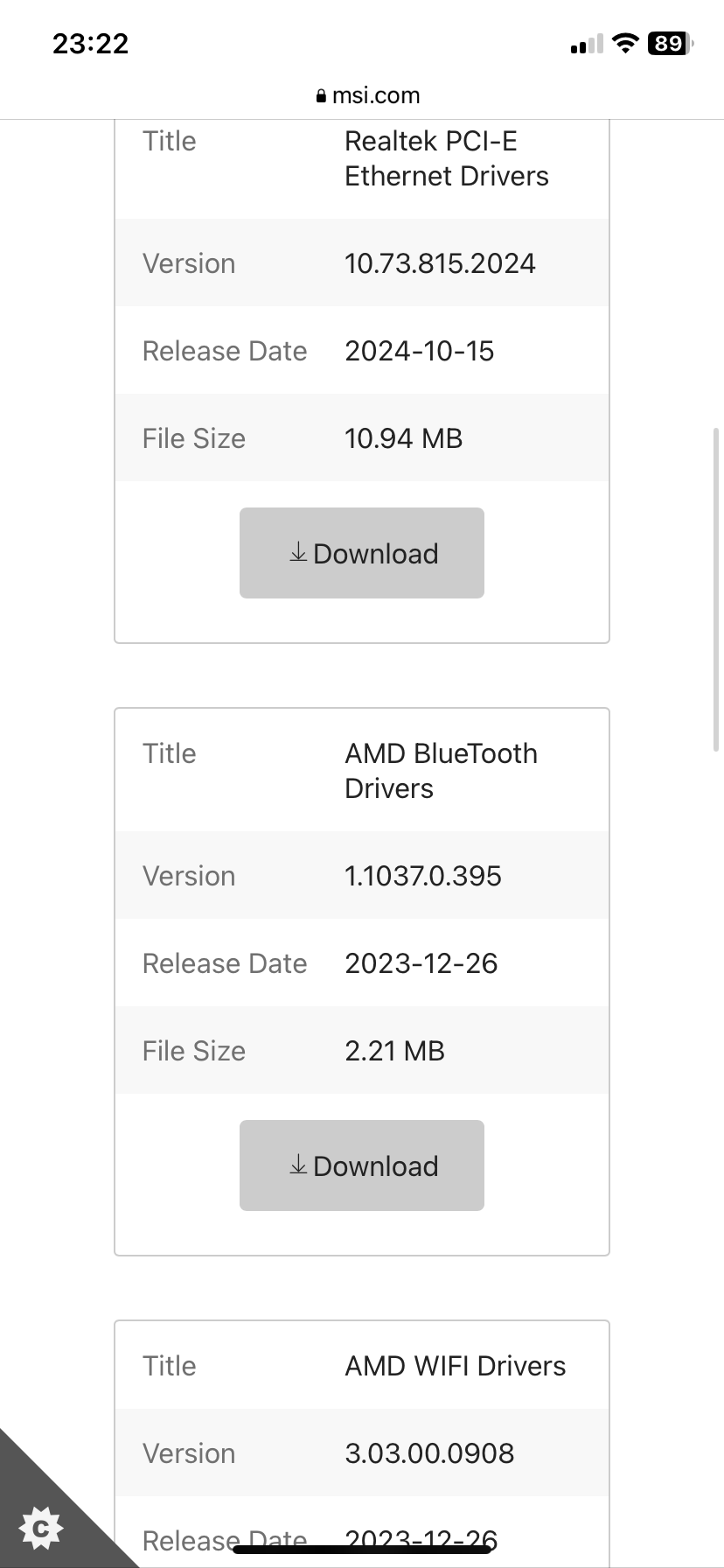Viewport: 724px width, 1568px height.
Task: Tap the Wi-Fi status icon
Action: (625, 43)
